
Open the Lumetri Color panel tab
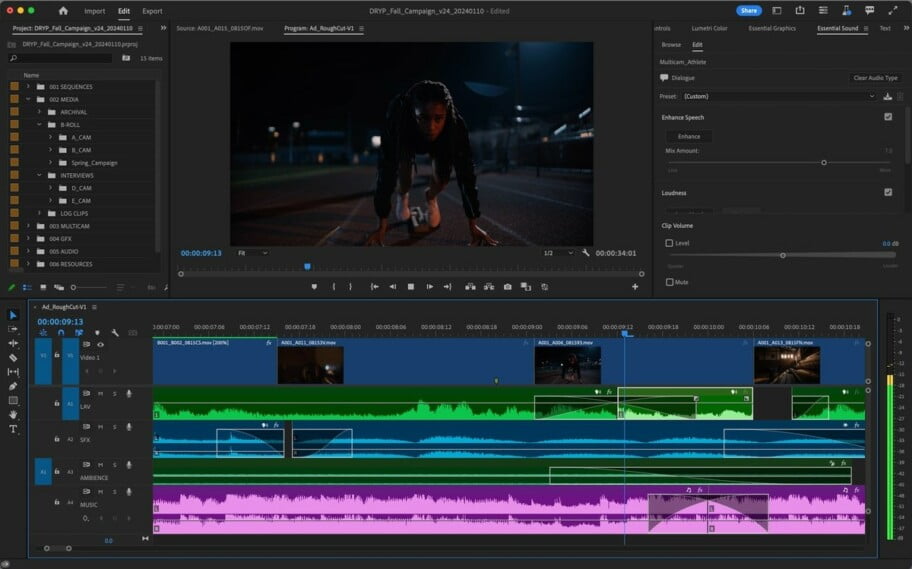pyautogui.click(x=709, y=28)
